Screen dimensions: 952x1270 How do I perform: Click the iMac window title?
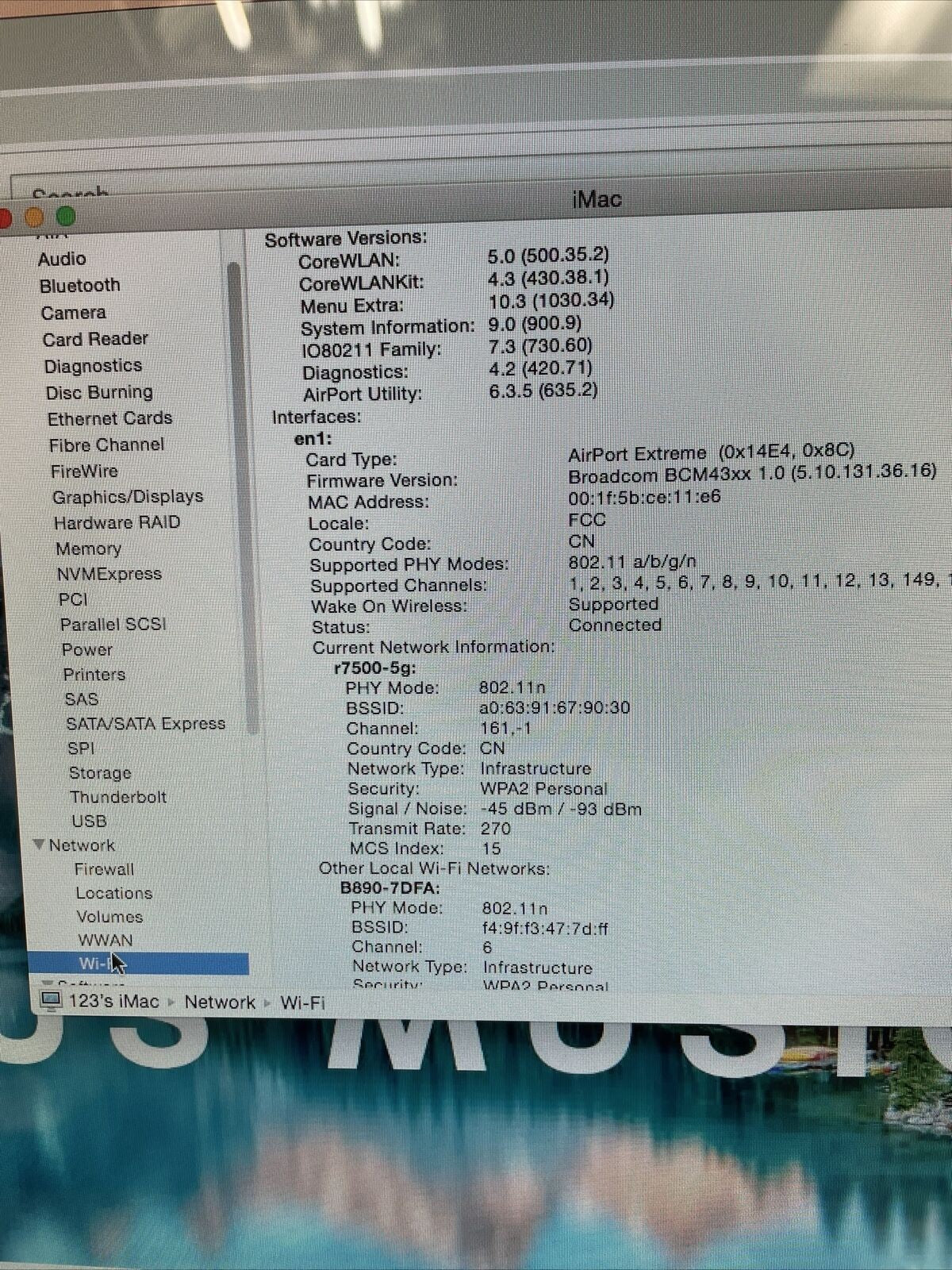click(x=597, y=198)
